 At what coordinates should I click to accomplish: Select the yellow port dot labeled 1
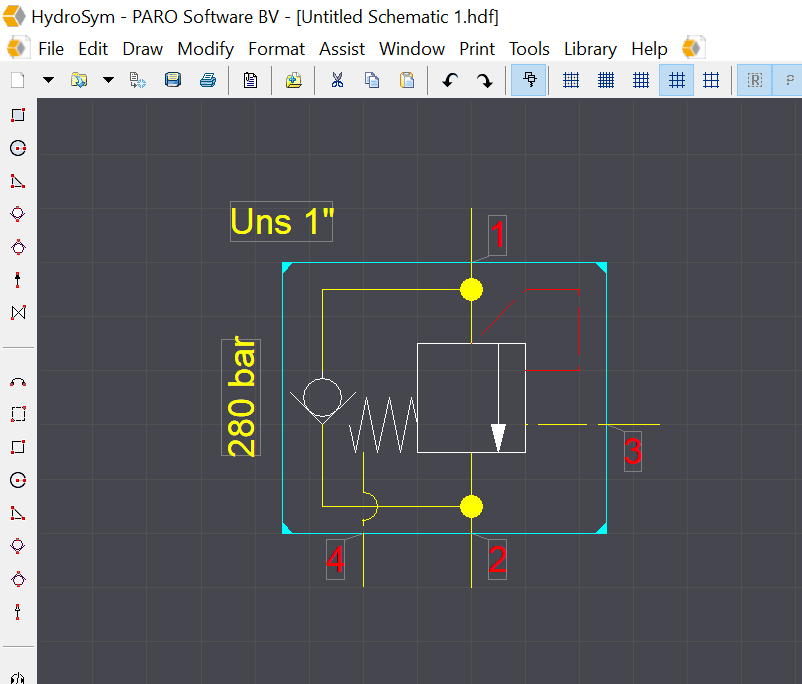click(471, 289)
